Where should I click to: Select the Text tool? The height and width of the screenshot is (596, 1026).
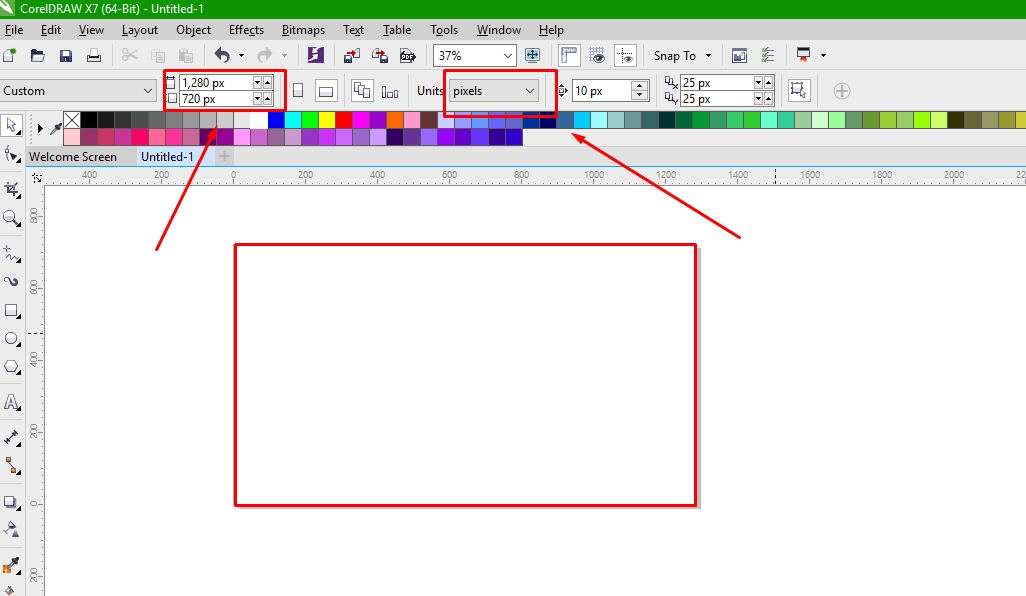pyautogui.click(x=12, y=402)
